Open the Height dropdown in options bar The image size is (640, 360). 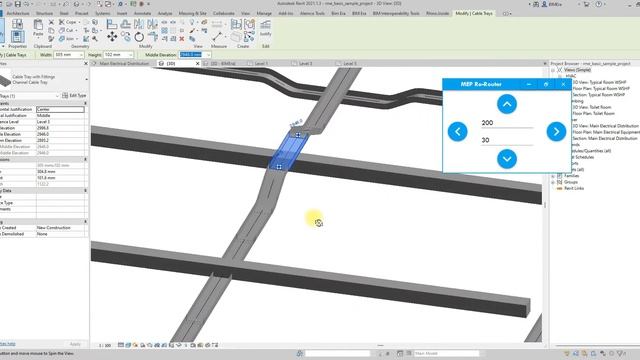tap(131, 55)
